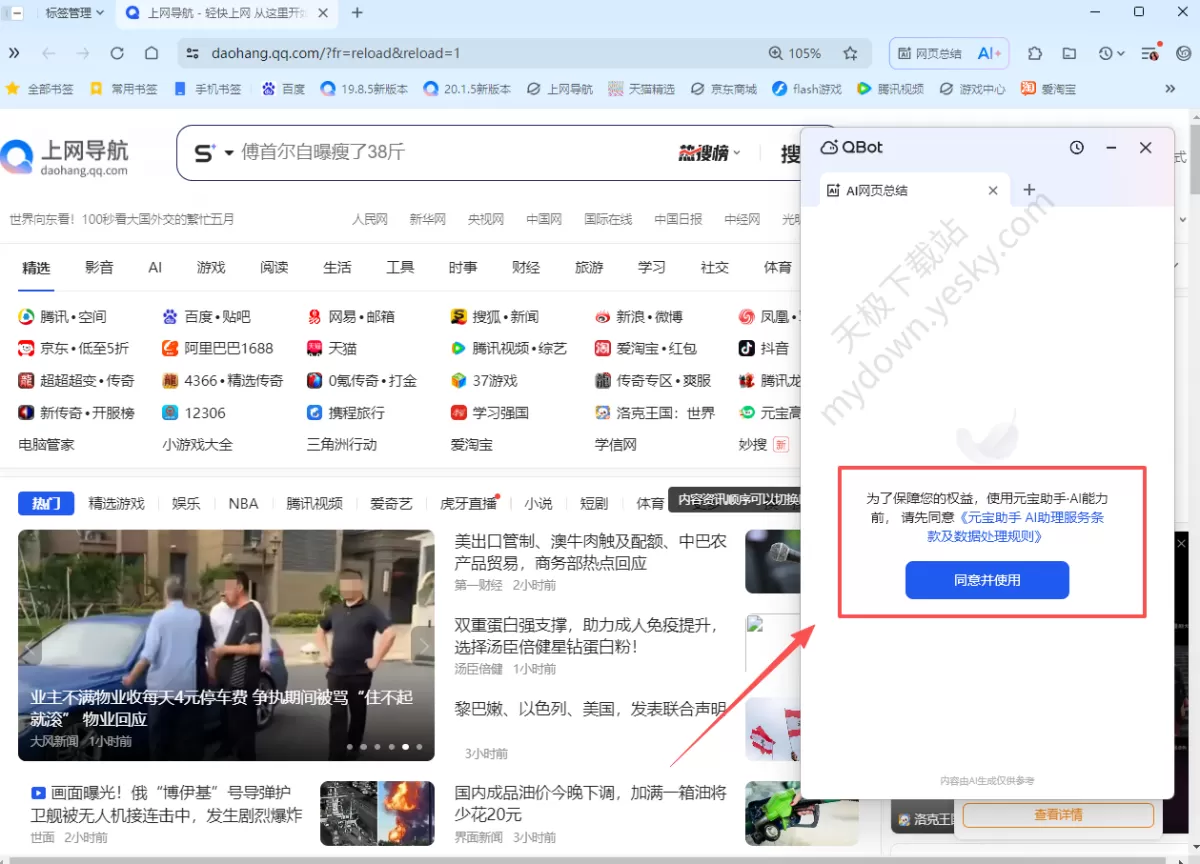
Task: Reload the current page
Action: pos(117,53)
